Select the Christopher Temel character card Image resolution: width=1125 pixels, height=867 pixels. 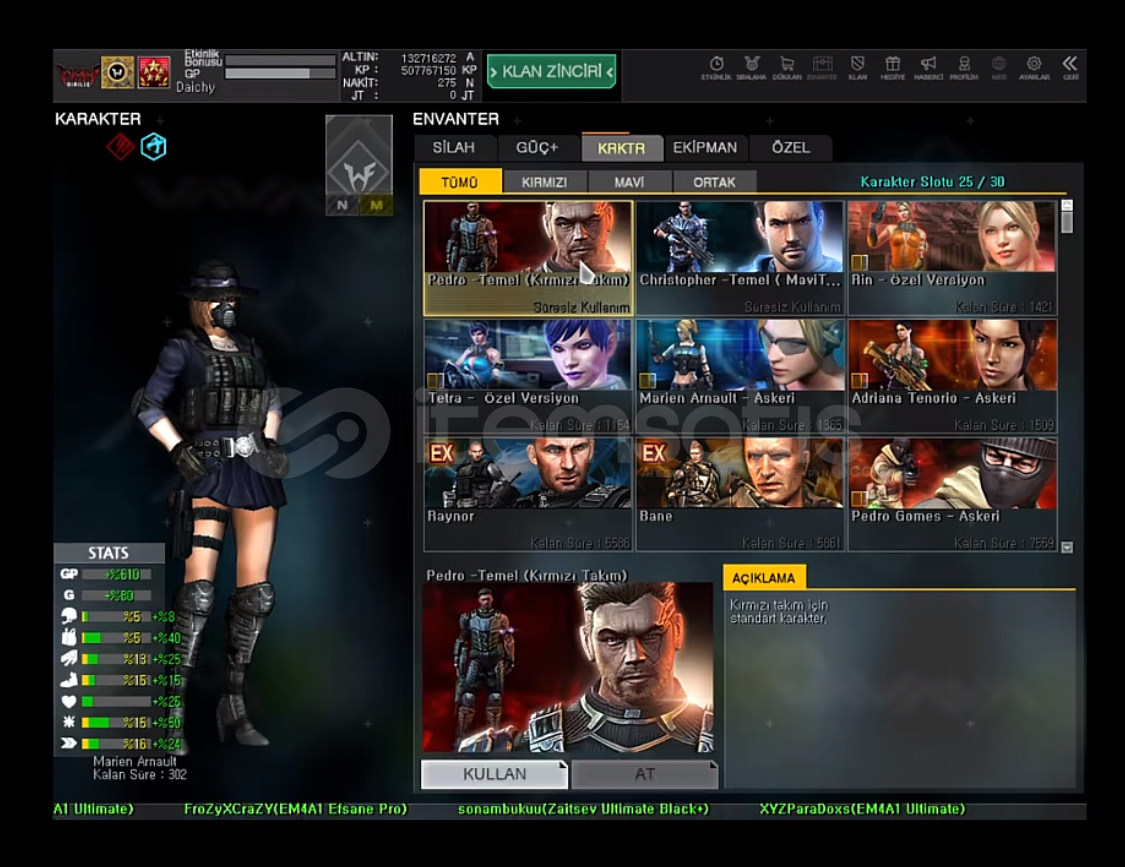pos(740,258)
